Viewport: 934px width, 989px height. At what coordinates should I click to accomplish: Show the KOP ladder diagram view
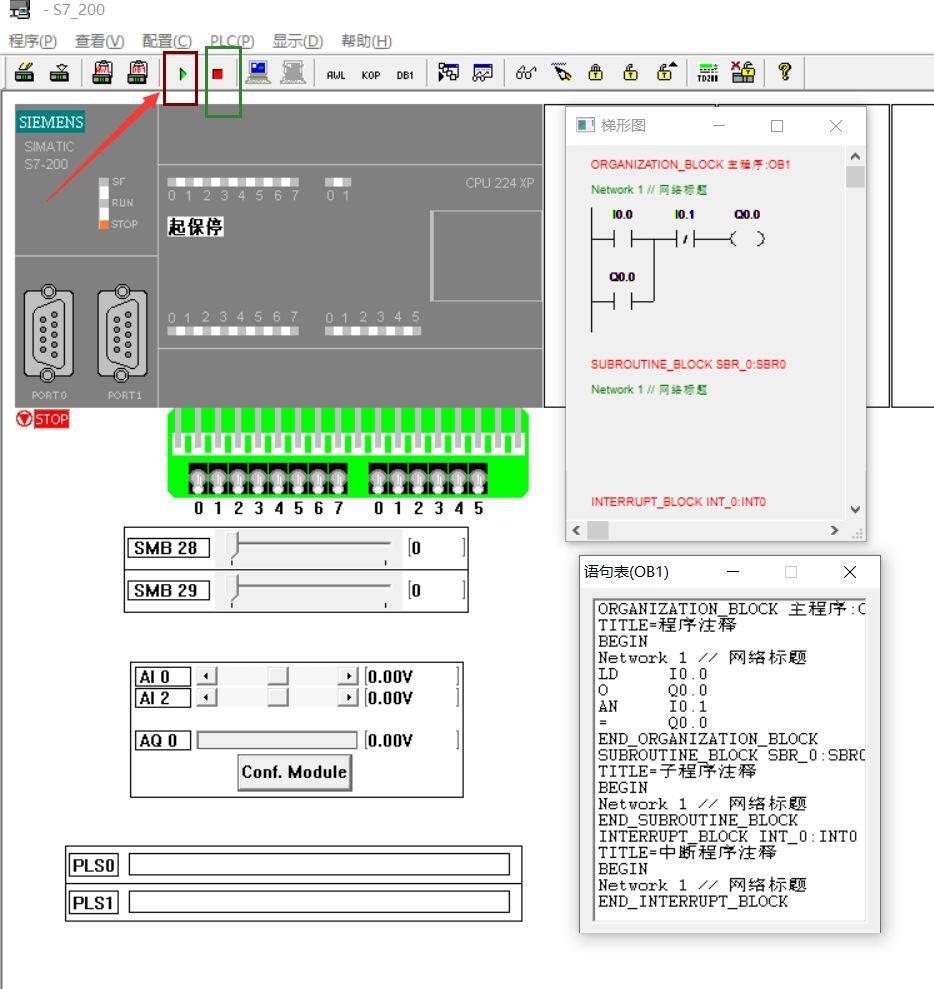pos(371,75)
